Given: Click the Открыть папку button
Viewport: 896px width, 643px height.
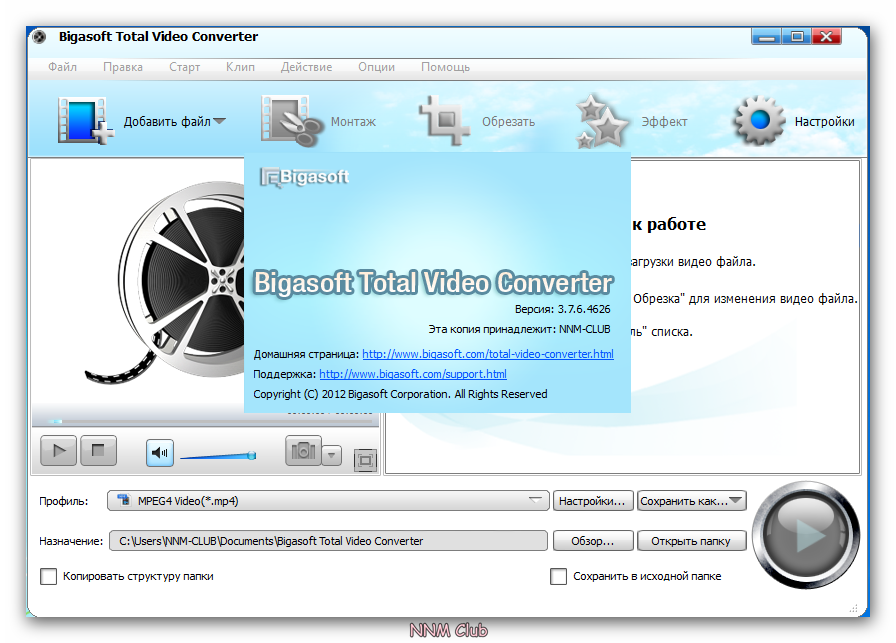Looking at the screenshot, I should point(691,541).
